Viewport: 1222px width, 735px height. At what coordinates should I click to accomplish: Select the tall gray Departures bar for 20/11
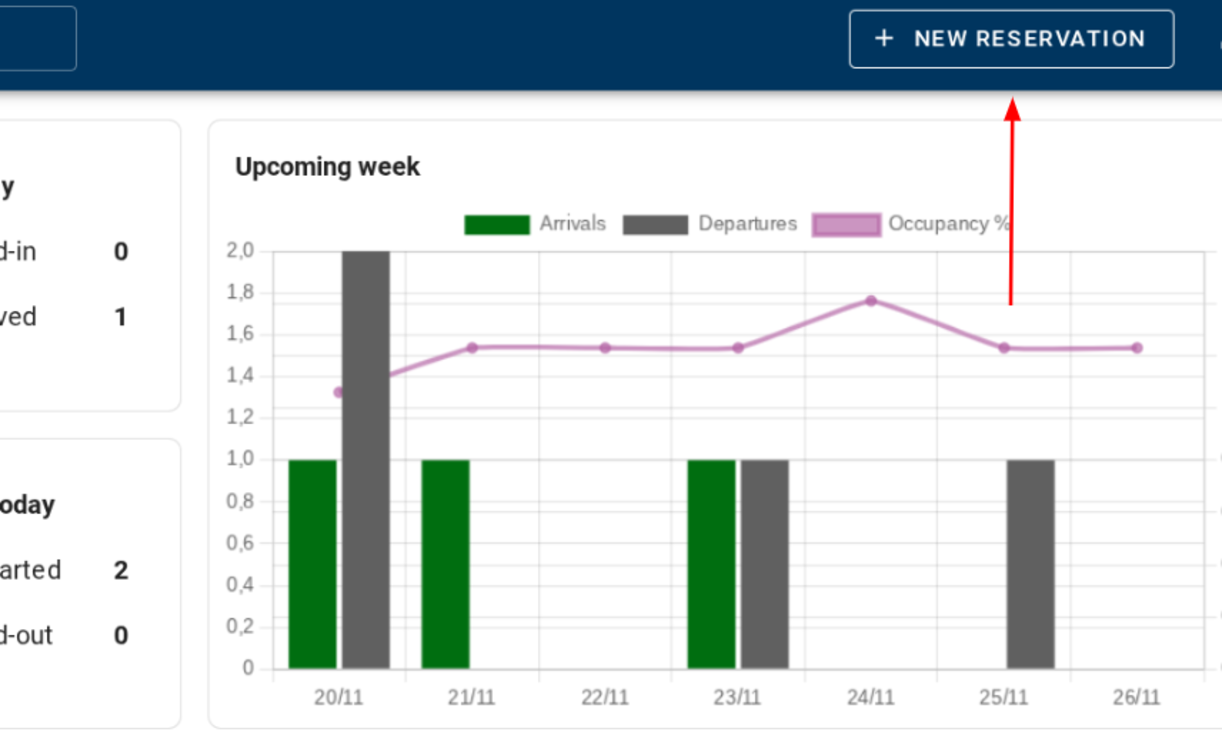pos(366,460)
